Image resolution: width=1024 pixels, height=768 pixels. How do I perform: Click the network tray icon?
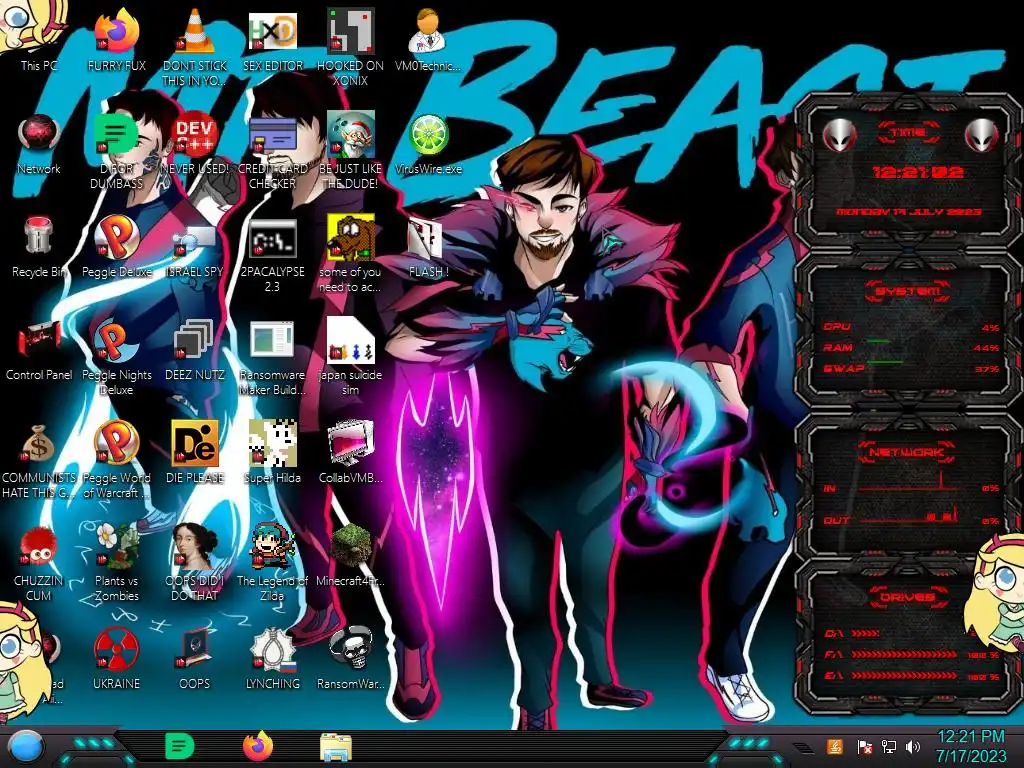[x=889, y=746]
